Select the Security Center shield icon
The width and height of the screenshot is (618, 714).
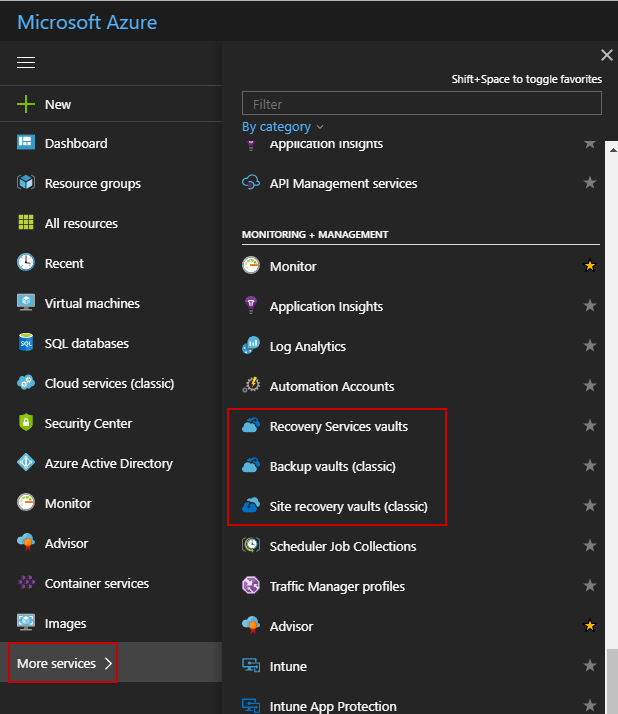[26, 423]
